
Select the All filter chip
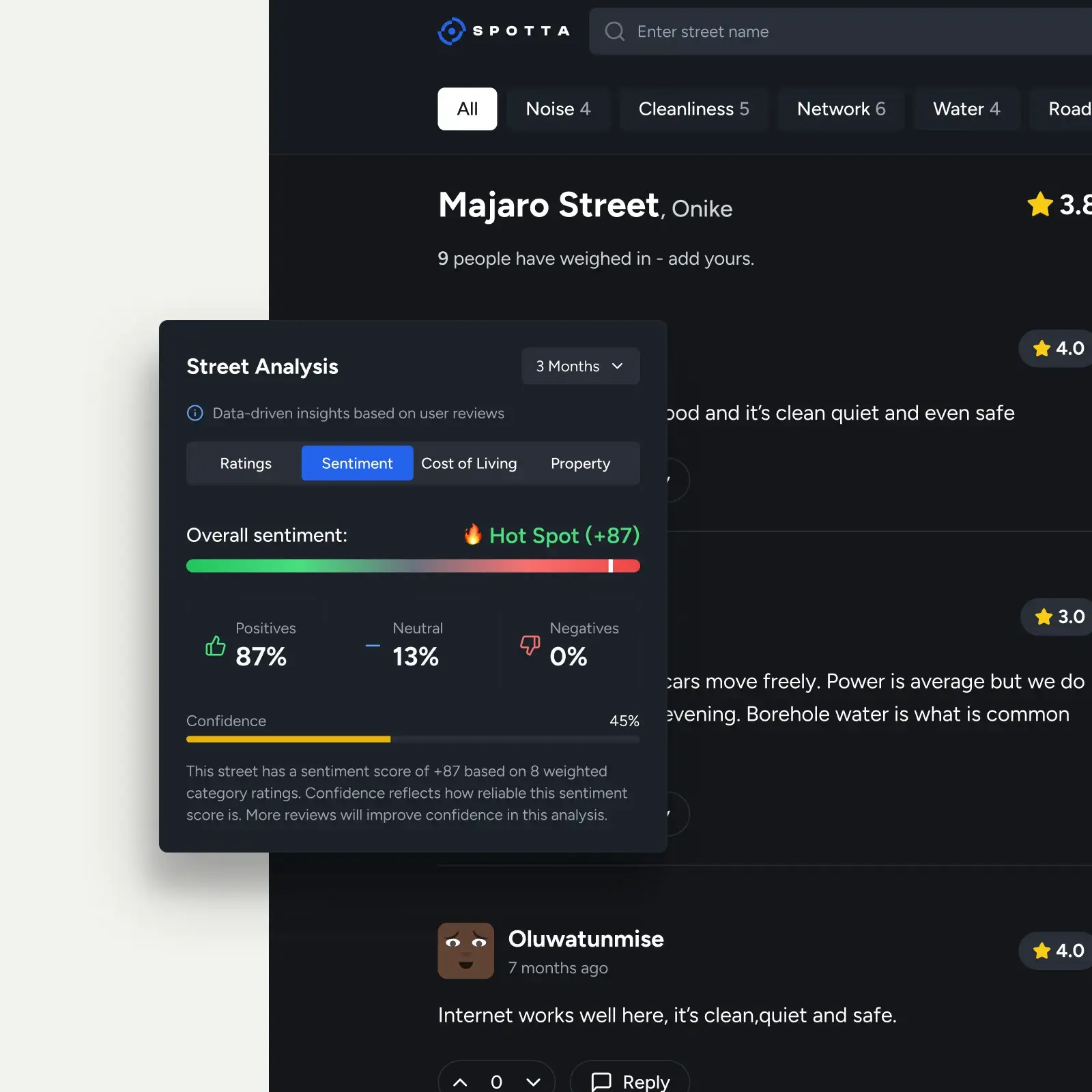tap(467, 109)
